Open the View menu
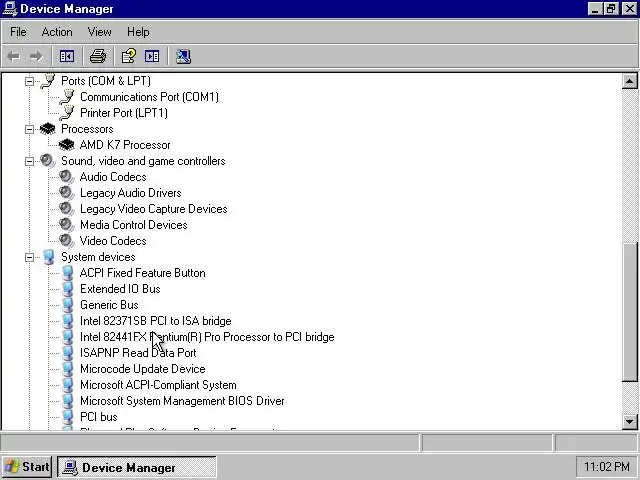This screenshot has width=640, height=480. pyautogui.click(x=100, y=32)
